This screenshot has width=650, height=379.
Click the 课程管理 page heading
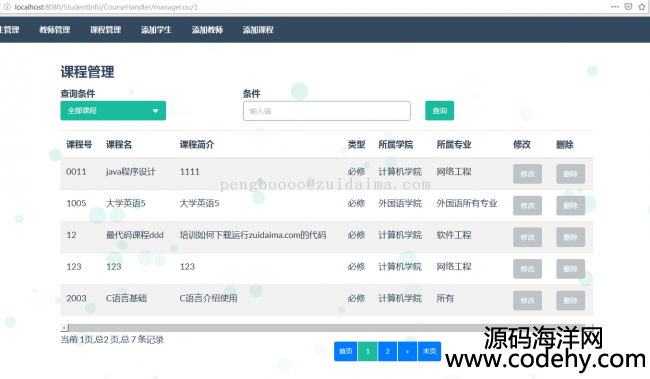click(87, 72)
